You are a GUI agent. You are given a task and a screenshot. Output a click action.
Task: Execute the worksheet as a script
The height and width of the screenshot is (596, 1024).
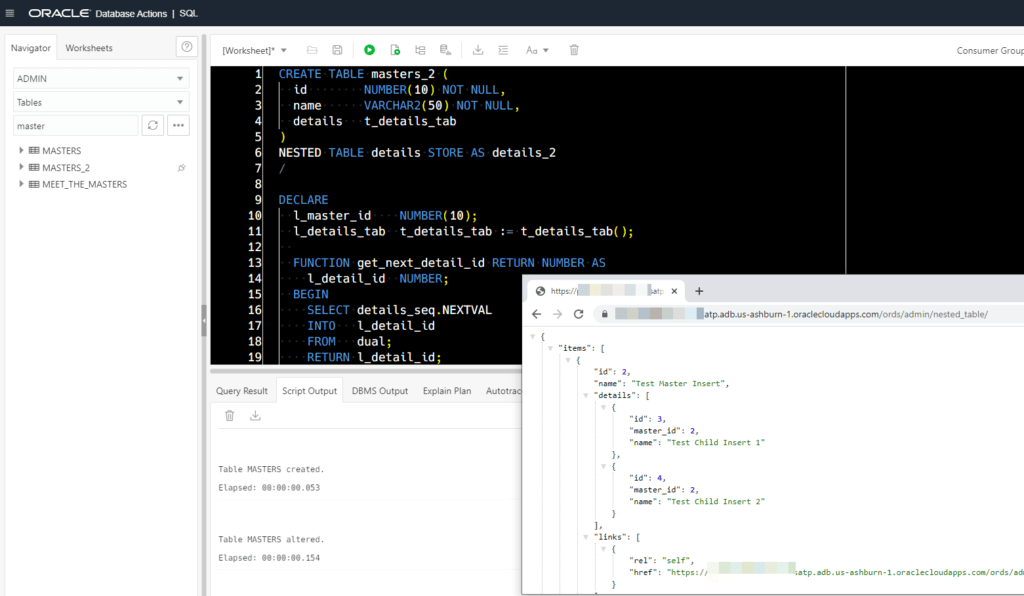394,49
